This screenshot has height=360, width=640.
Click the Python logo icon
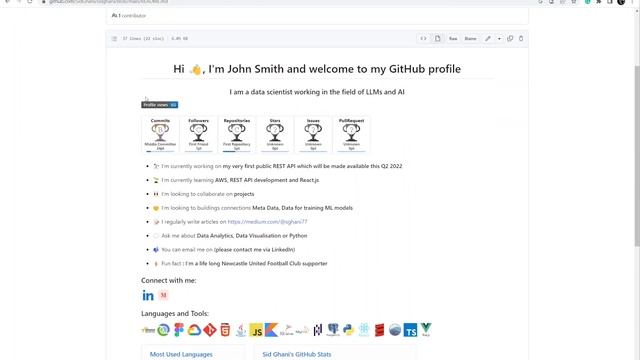tap(349, 330)
